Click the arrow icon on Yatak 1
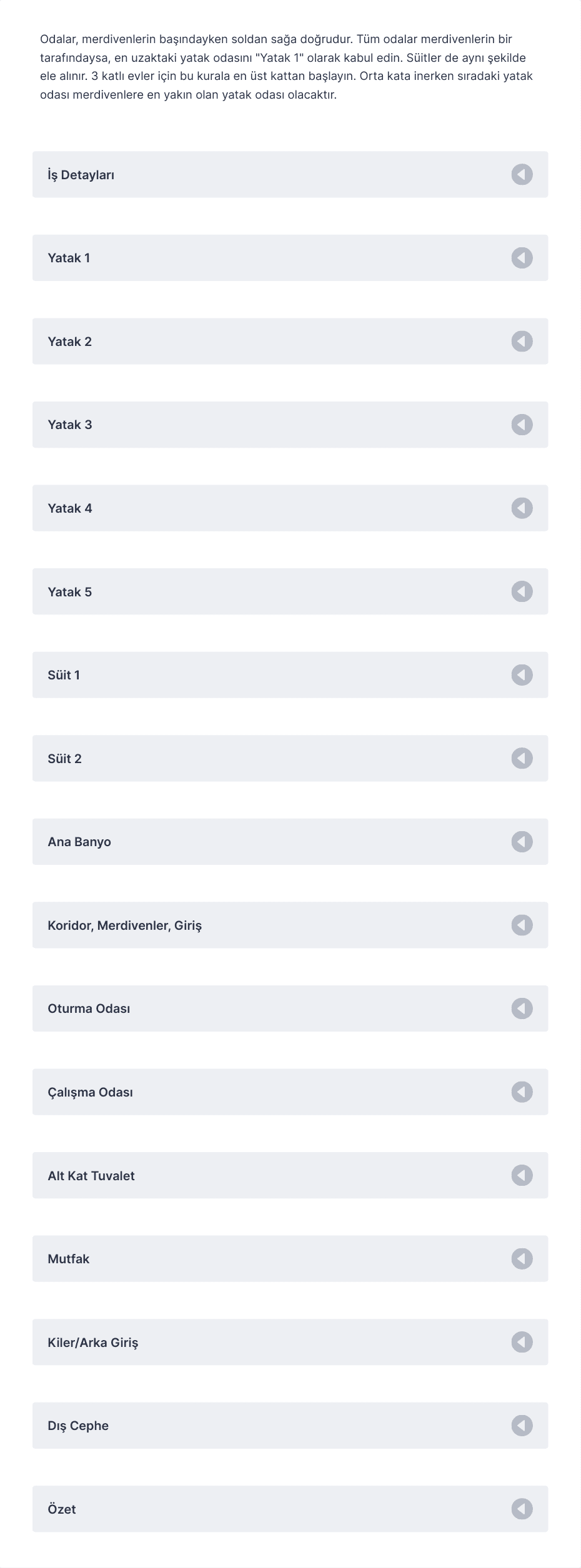Screen dimensions: 581x1568 pyautogui.click(x=522, y=258)
